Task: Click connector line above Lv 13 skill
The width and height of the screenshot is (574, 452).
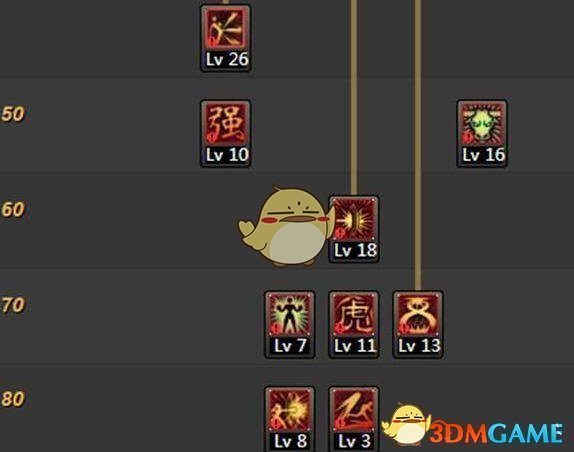Action: [x=418, y=146]
